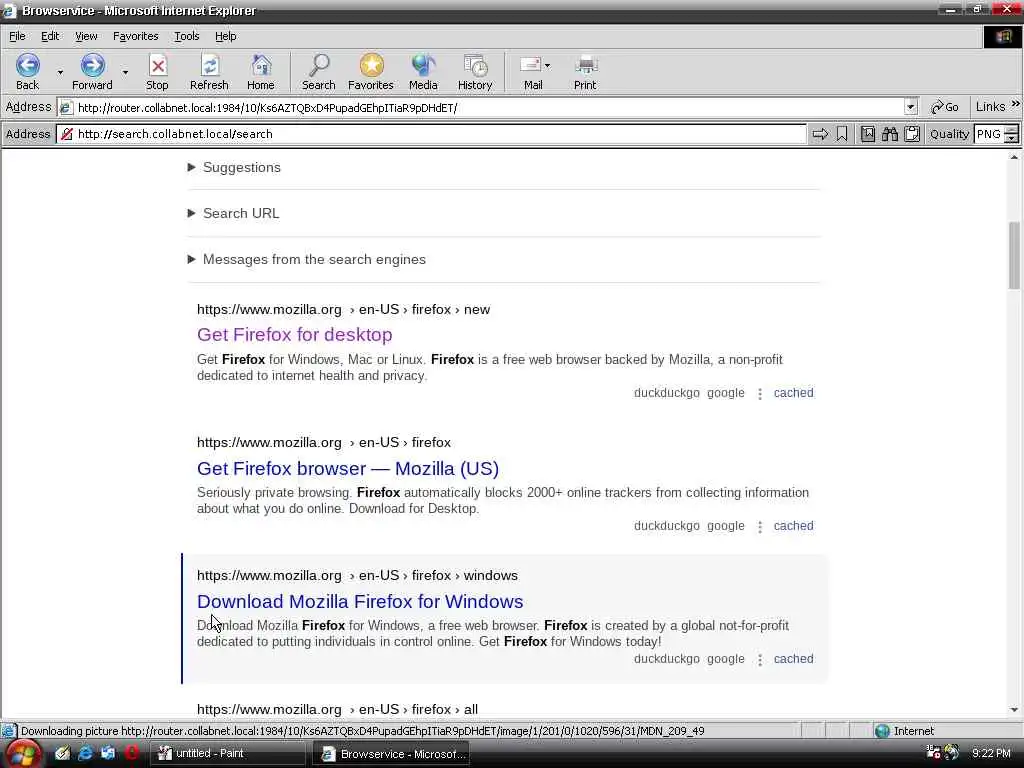
Task: Open the Favorites menu
Action: [135, 36]
